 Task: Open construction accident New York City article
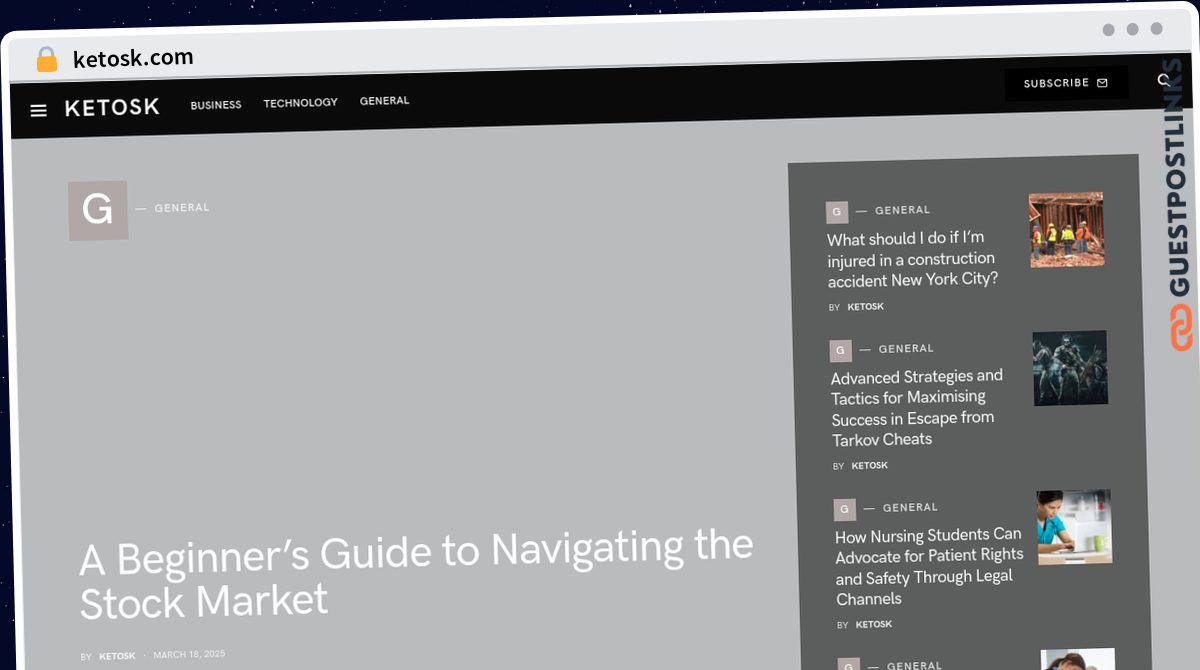pos(913,259)
